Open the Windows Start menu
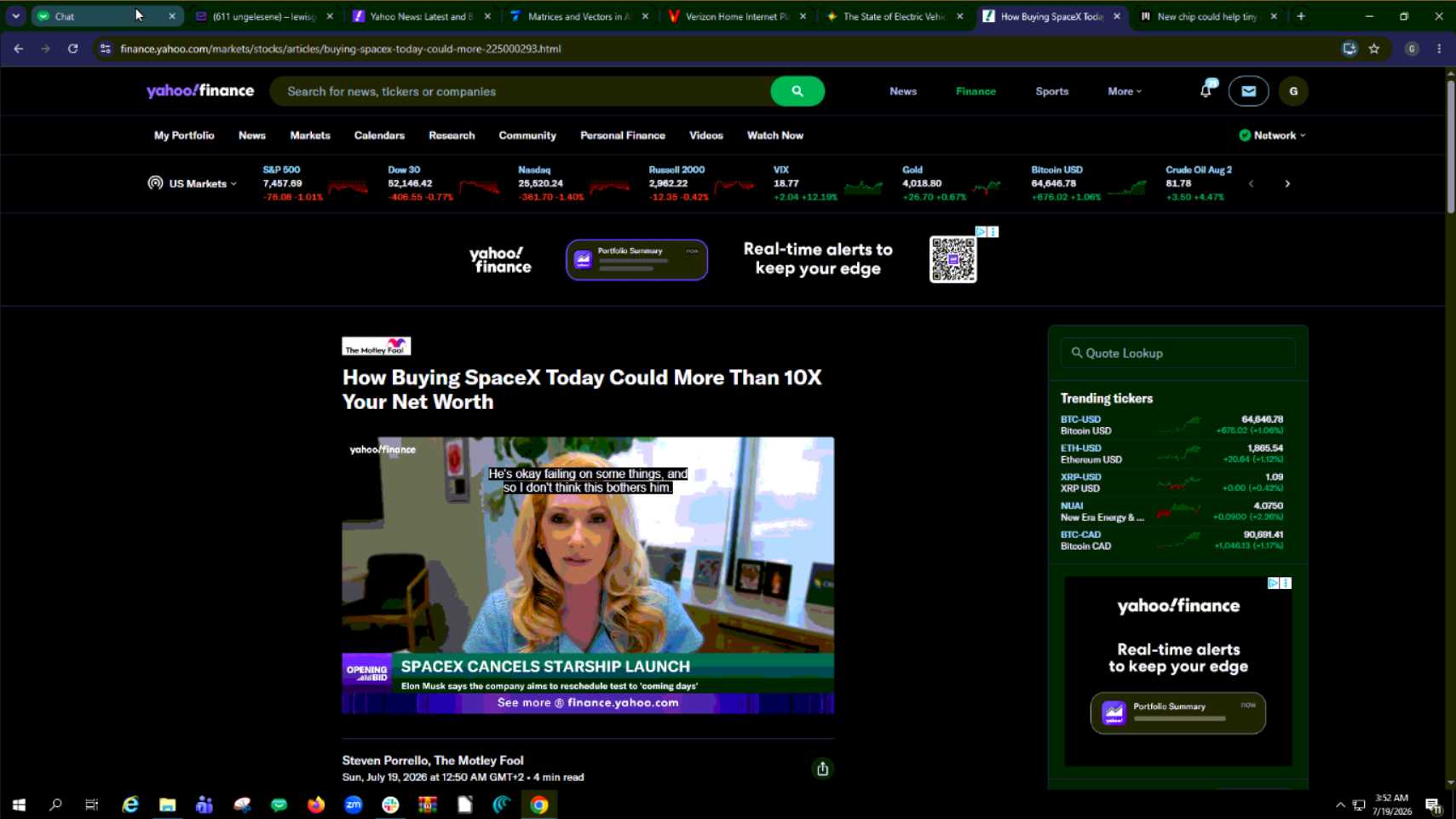The image size is (1456, 819). coord(19,805)
